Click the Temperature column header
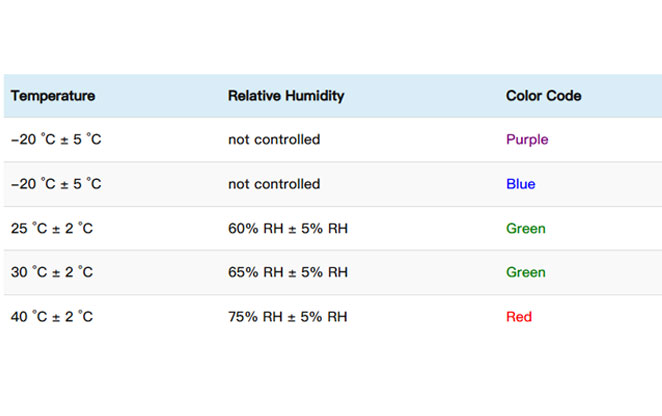 point(53,96)
